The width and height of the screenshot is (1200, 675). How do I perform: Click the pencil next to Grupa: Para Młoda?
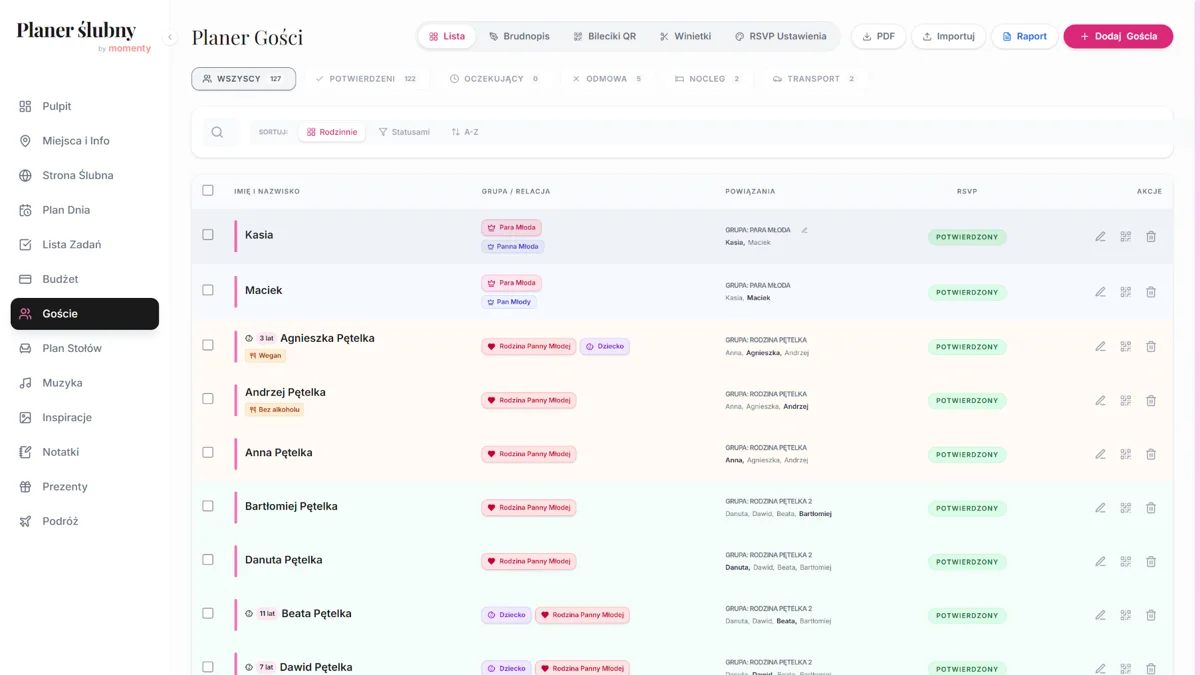pyautogui.click(x=804, y=230)
